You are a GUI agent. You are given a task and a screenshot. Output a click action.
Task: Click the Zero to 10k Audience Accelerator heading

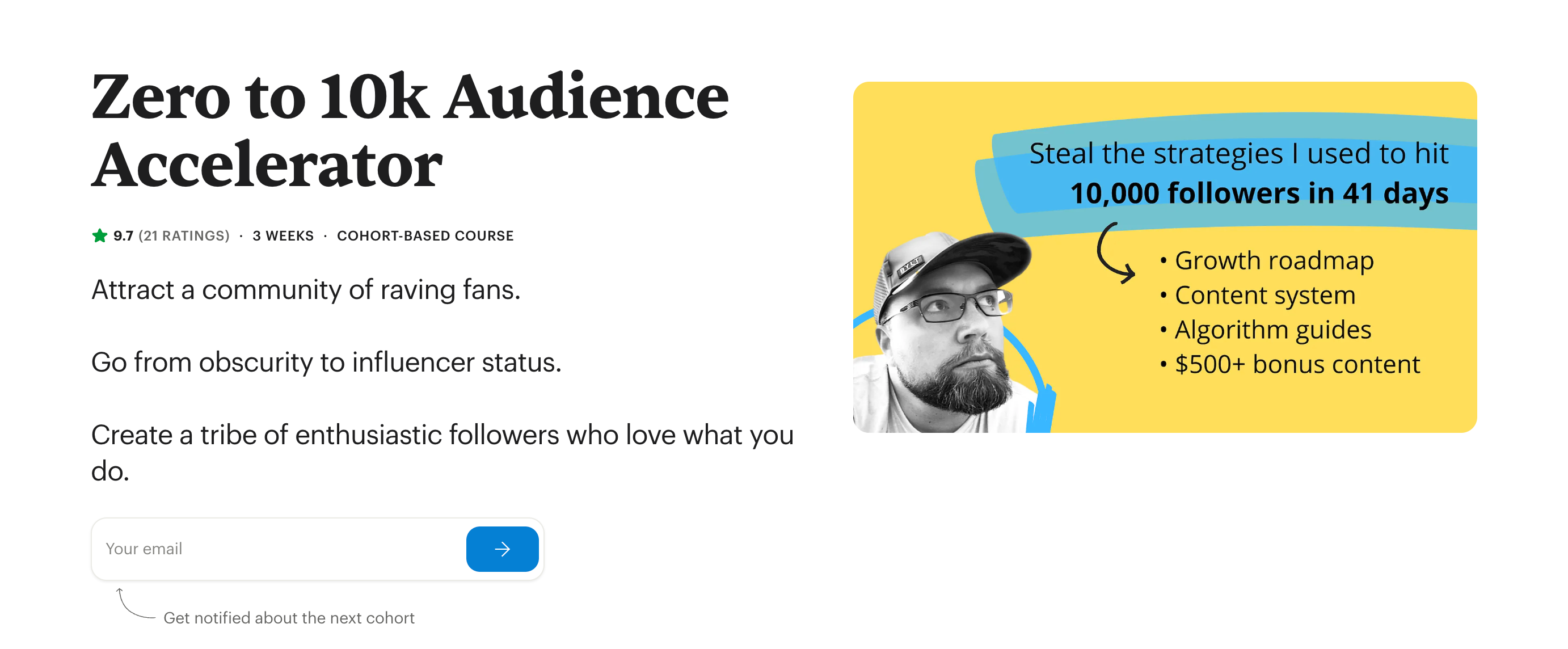409,130
